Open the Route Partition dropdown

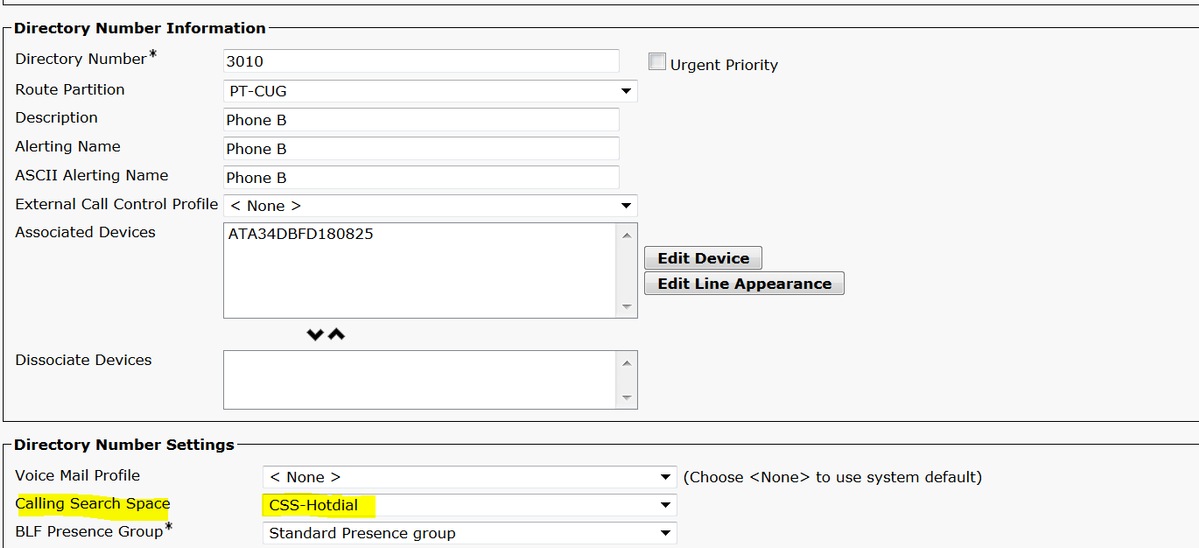[430, 91]
